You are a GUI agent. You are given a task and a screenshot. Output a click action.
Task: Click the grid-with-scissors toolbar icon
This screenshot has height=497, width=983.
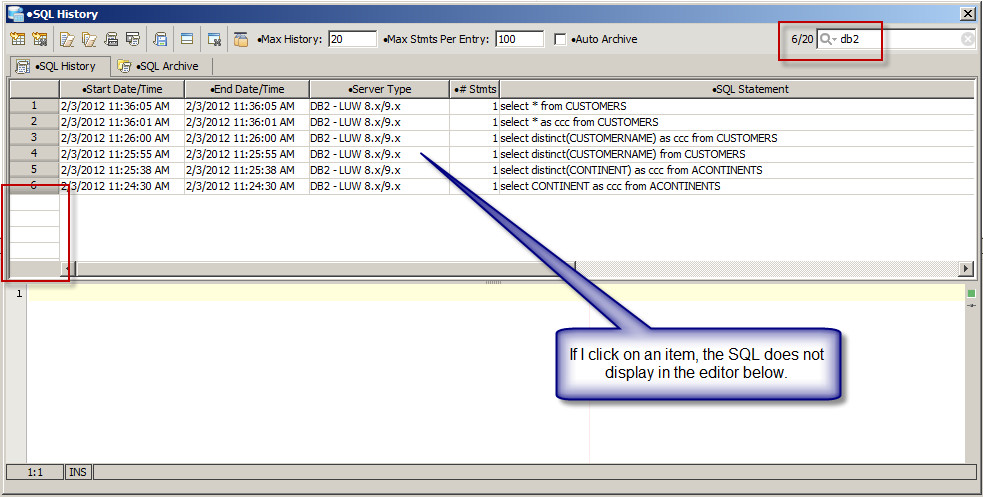(x=39, y=39)
